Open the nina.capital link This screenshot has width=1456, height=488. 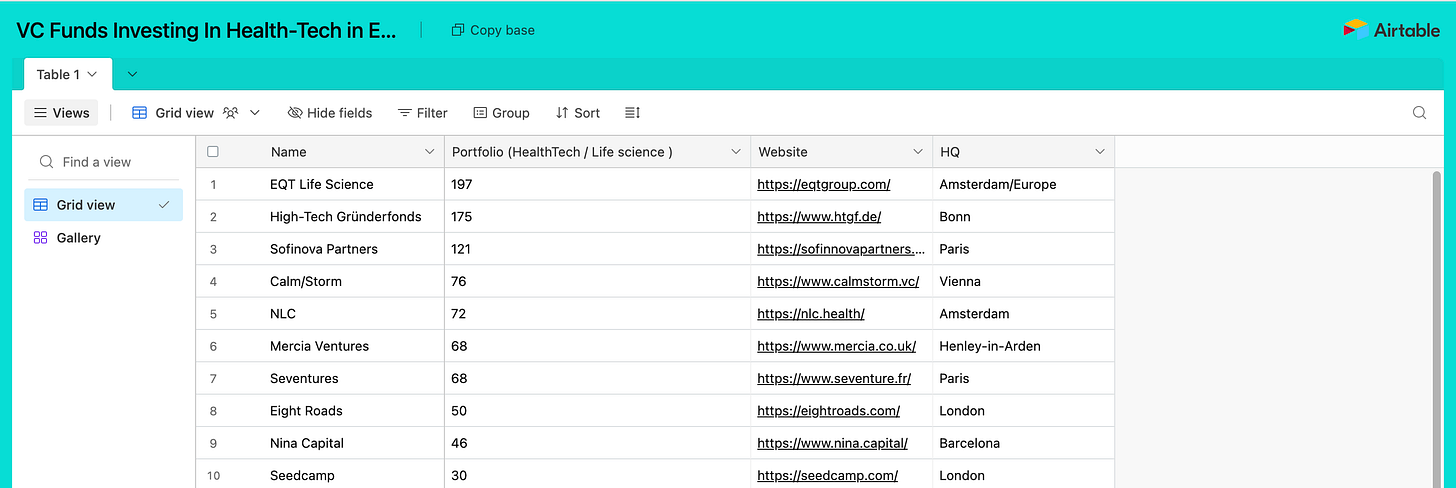pos(832,443)
